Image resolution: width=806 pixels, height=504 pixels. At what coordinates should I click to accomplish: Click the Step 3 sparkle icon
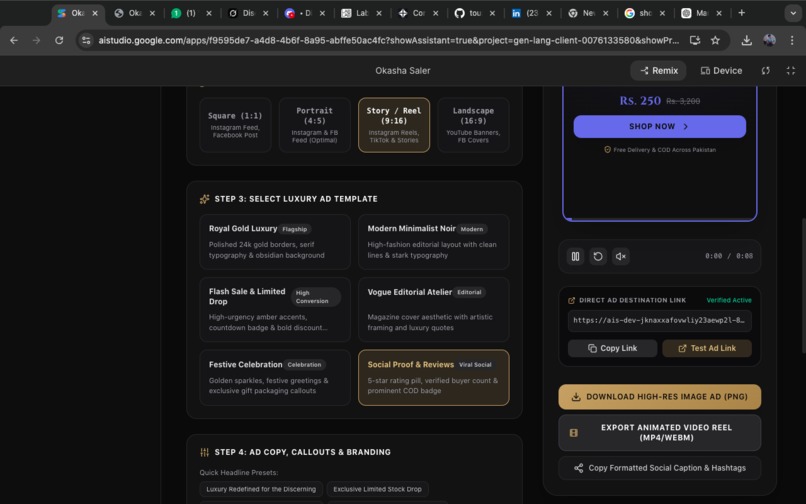coord(204,199)
